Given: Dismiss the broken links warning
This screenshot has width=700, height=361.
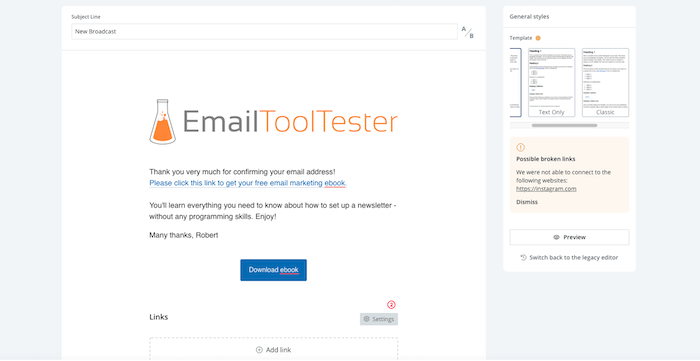Looking at the screenshot, I should point(527,202).
